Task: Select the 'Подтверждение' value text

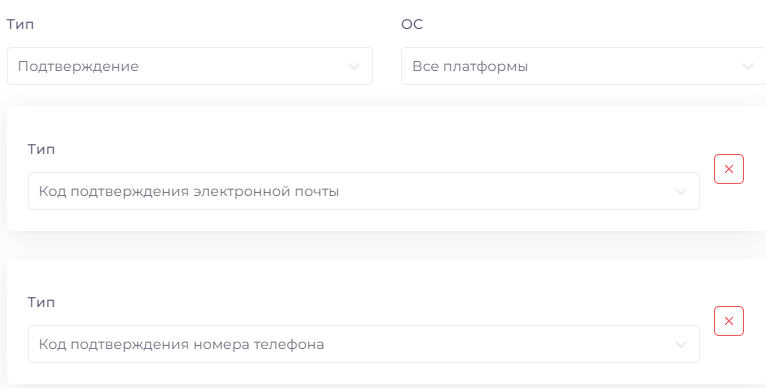Action: pos(78,66)
